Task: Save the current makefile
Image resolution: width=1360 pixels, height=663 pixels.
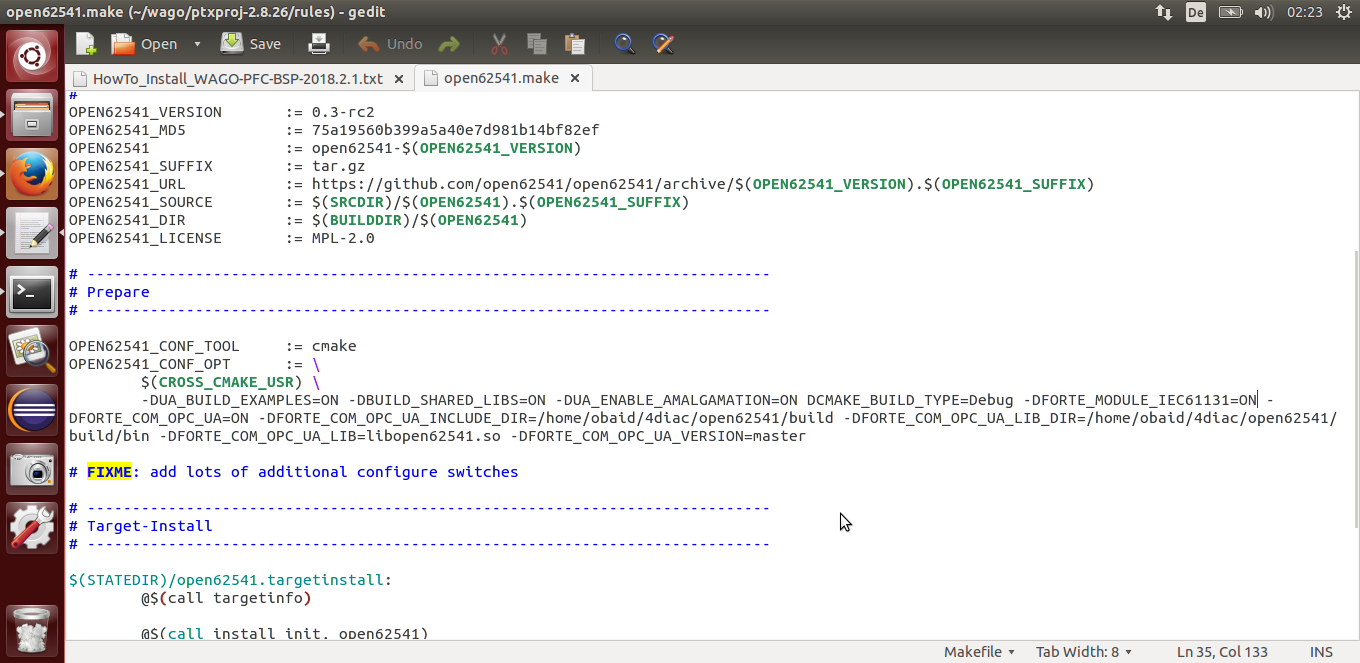Action: 251,44
